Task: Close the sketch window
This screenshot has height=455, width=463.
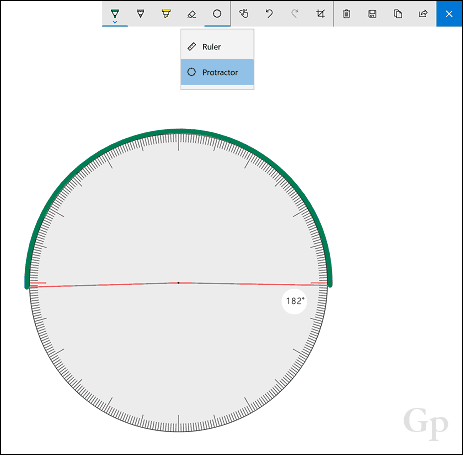Action: (x=449, y=14)
